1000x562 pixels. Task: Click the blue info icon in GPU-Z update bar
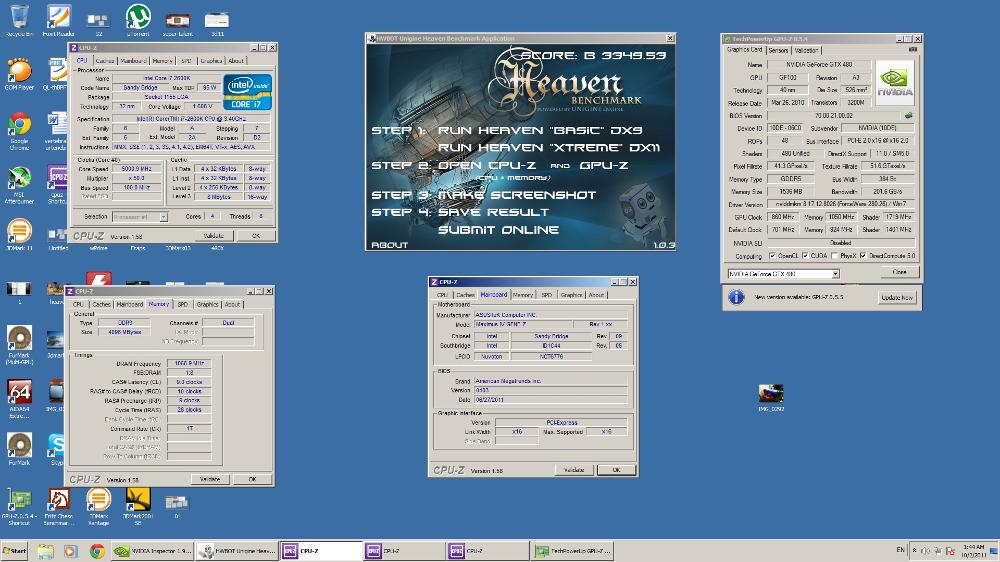736,297
